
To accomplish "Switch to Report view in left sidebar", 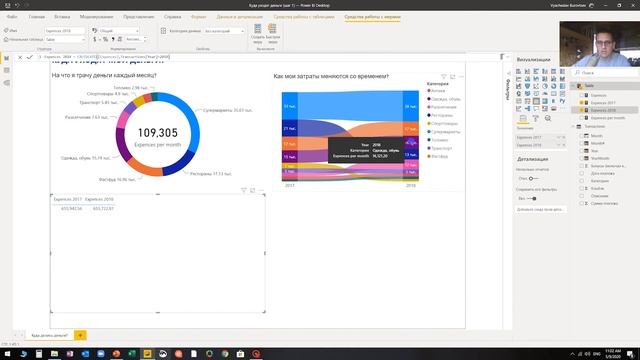I will (7, 58).
